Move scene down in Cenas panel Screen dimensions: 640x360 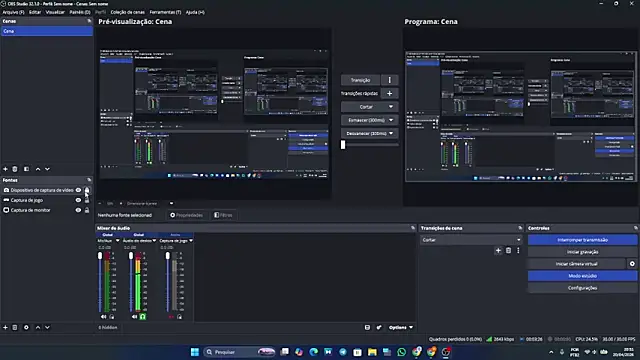tap(47, 169)
